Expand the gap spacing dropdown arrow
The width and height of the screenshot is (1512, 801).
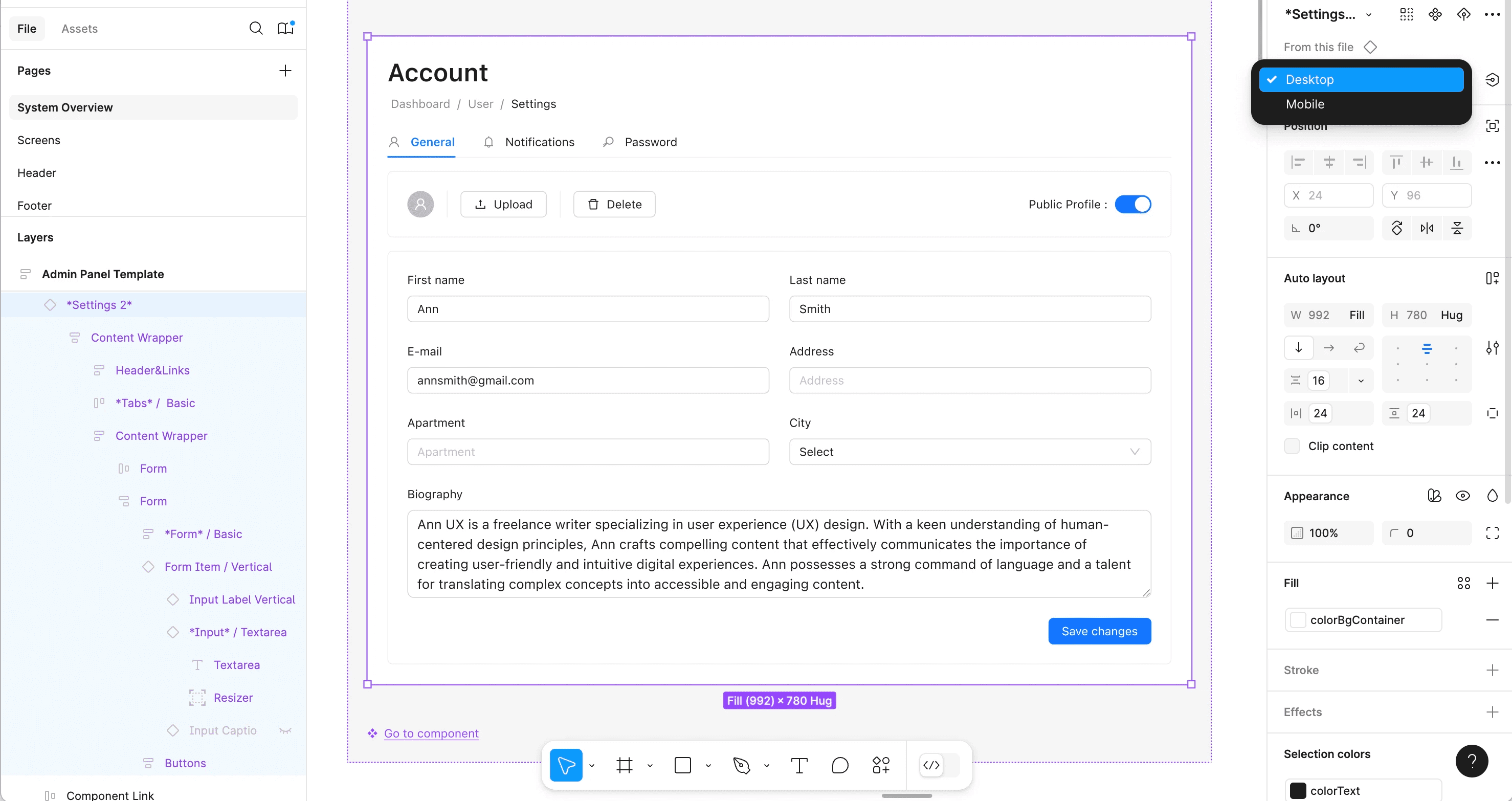coord(1361,381)
